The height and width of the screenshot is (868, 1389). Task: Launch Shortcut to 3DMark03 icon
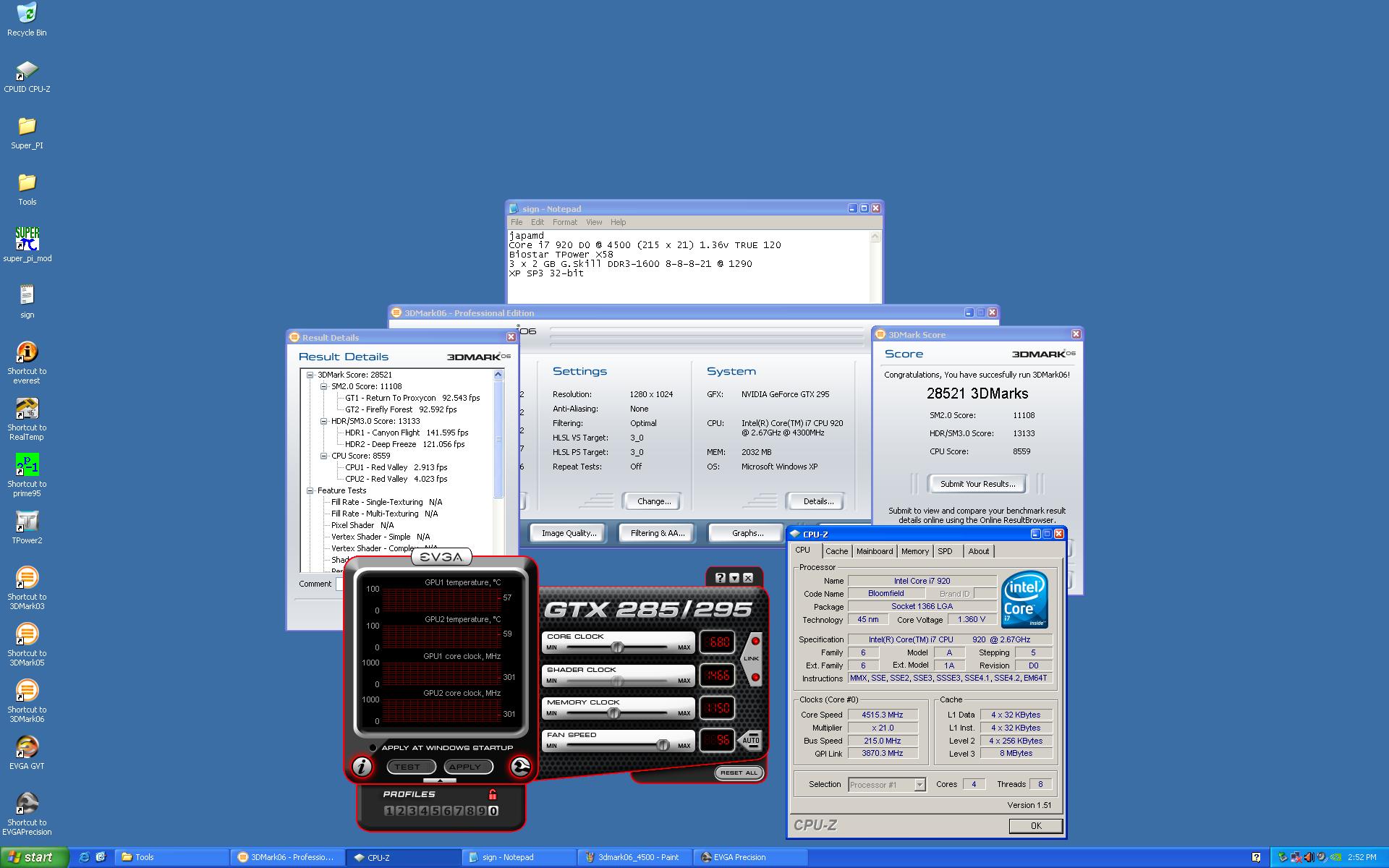[27, 588]
